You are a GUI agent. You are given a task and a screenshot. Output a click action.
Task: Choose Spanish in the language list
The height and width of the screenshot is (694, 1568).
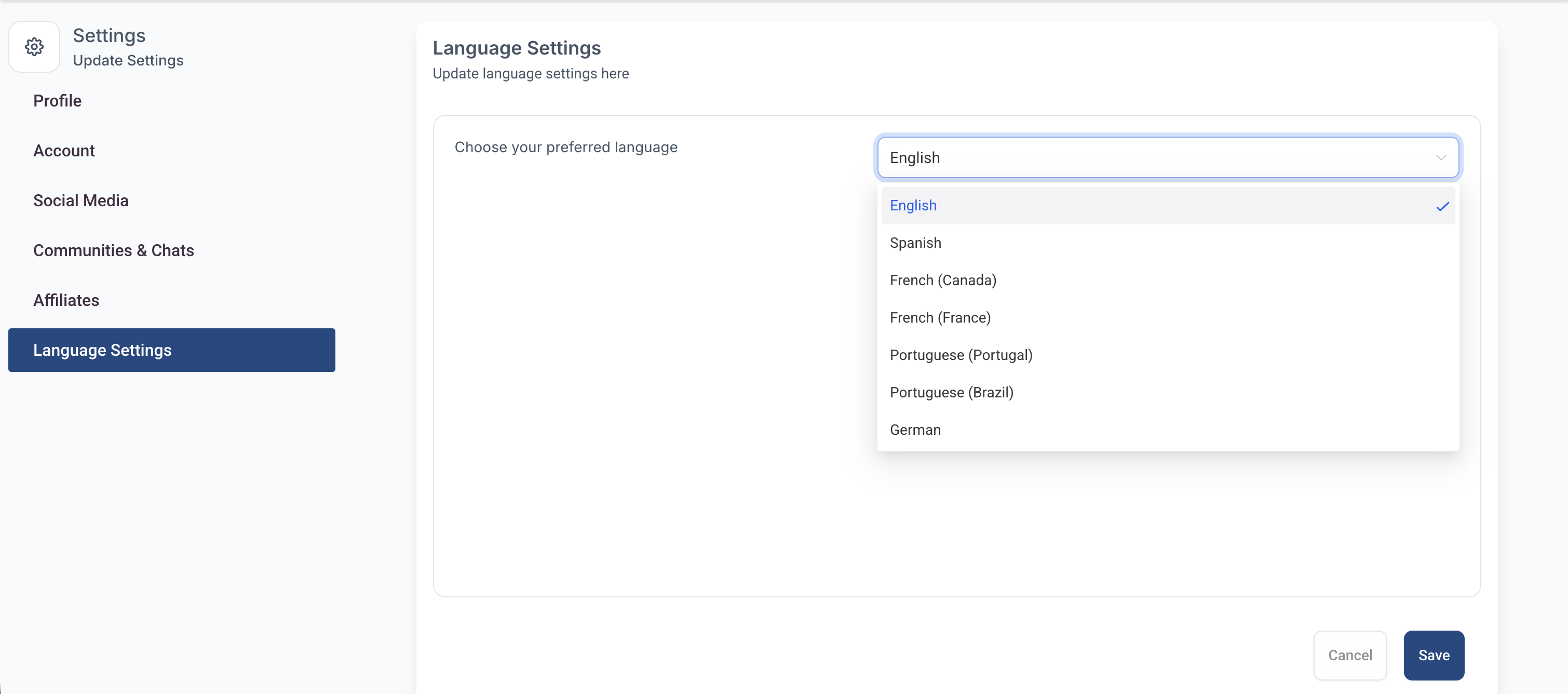click(x=915, y=243)
